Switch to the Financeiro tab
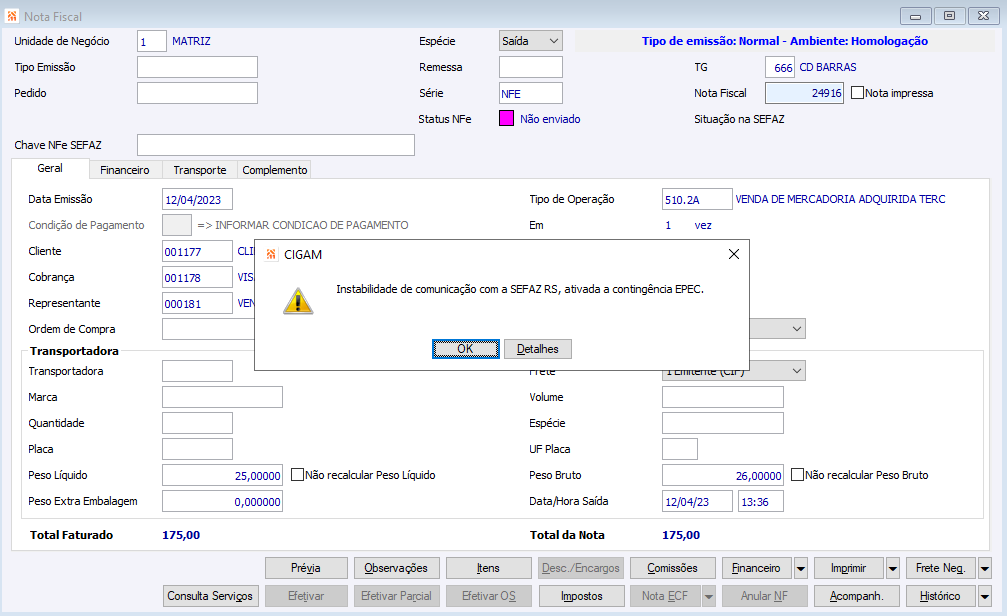Image resolution: width=1007 pixels, height=616 pixels. (125, 170)
